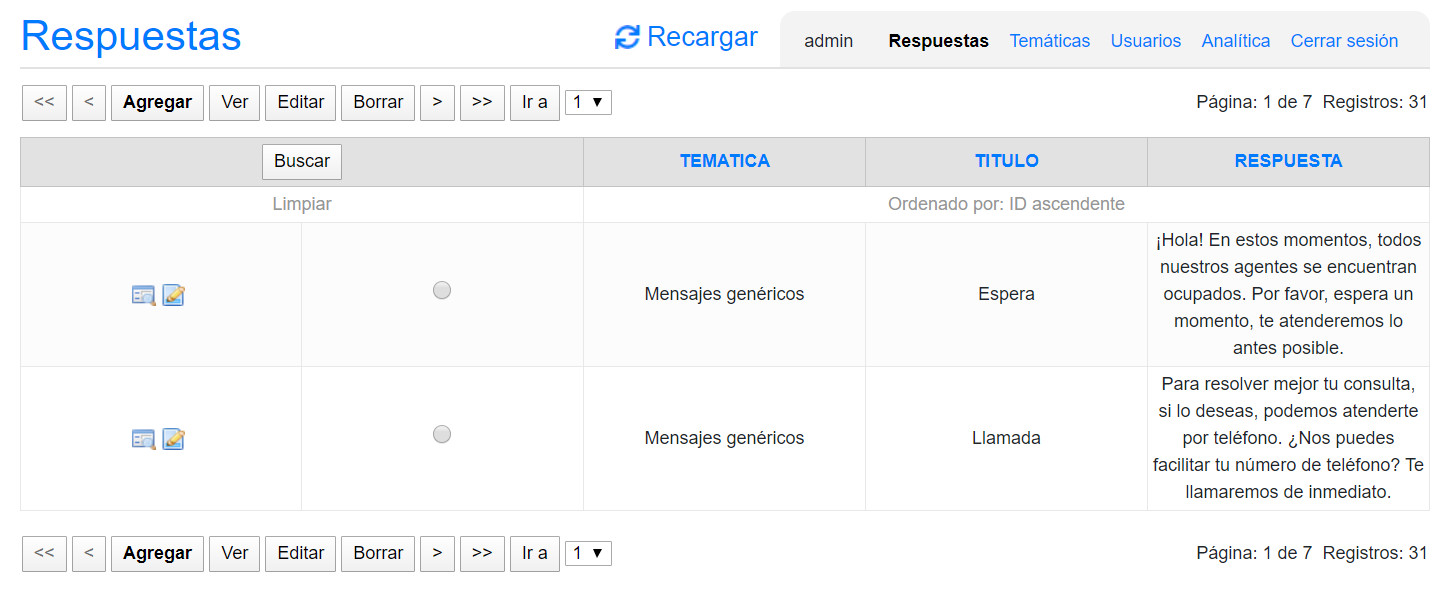Open the top page number dropdown
Viewport: 1451px width, 598px height.
tap(588, 102)
